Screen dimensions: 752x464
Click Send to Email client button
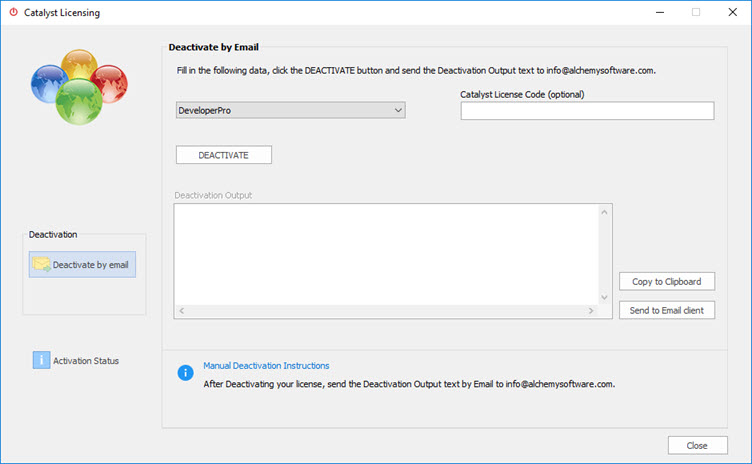tap(667, 310)
